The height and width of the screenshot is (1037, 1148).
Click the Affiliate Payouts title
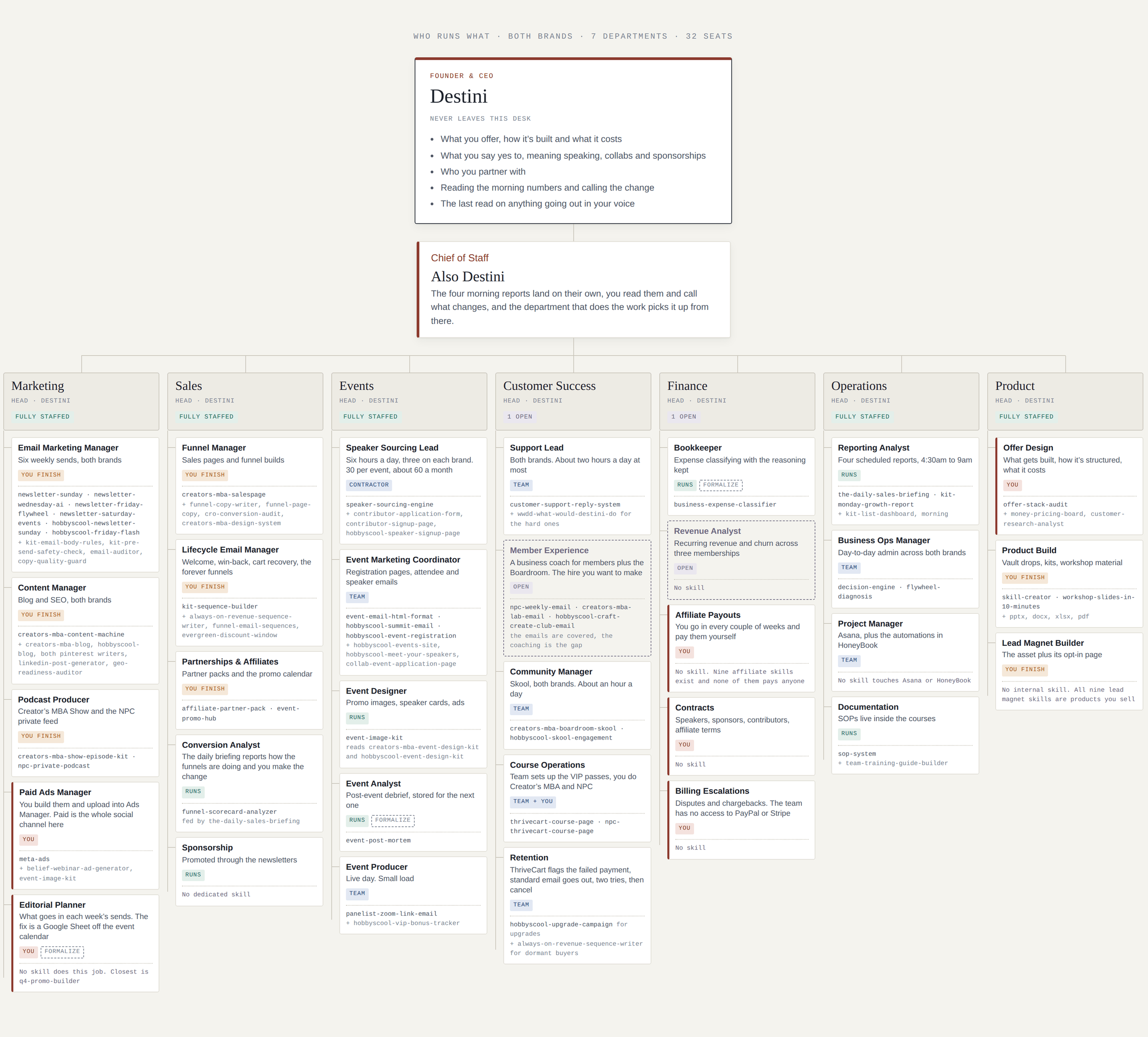tap(708, 615)
